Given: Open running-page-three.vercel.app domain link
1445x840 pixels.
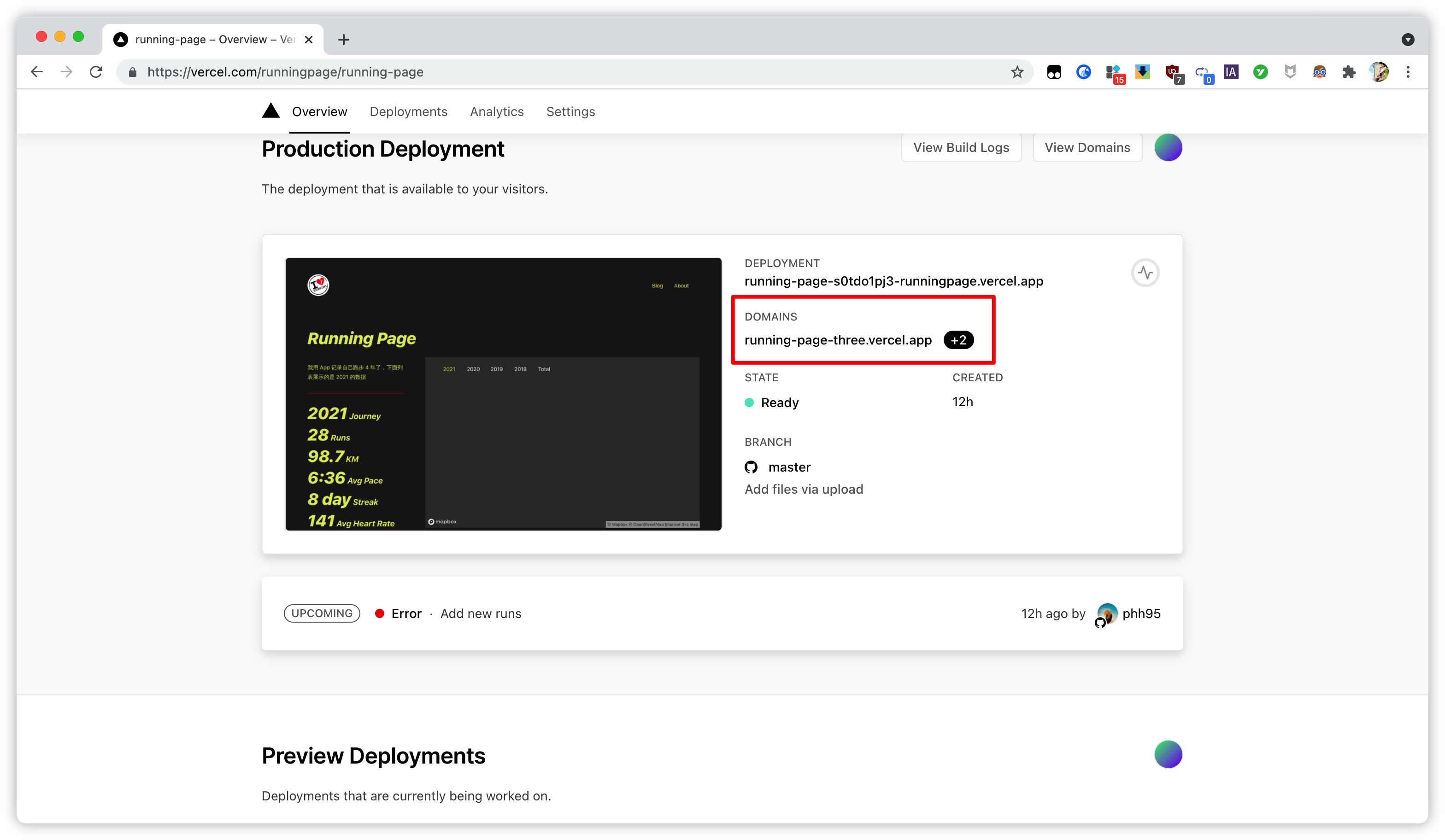Looking at the screenshot, I should tap(838, 340).
